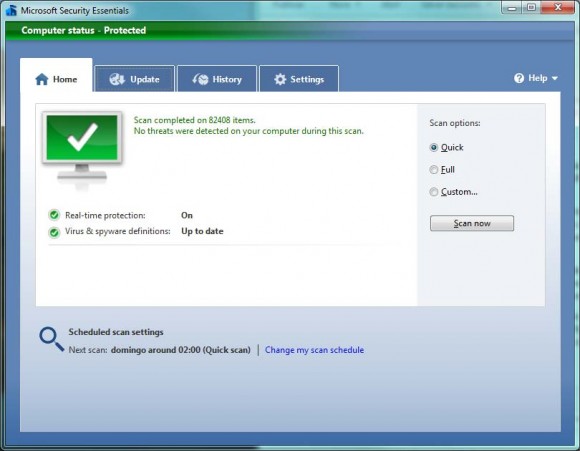
Task: Click the Virus & spyware definitions check icon
Action: pos(54,232)
